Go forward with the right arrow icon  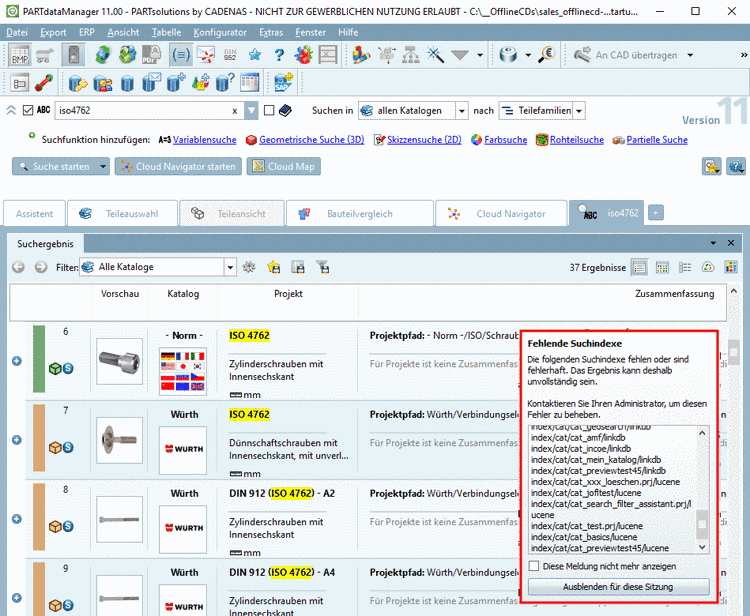[41, 267]
